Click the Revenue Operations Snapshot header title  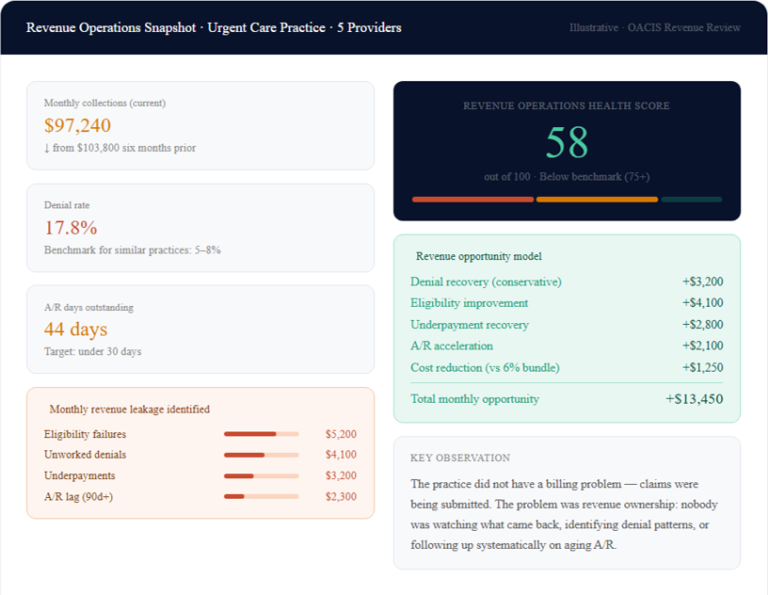[x=214, y=27]
